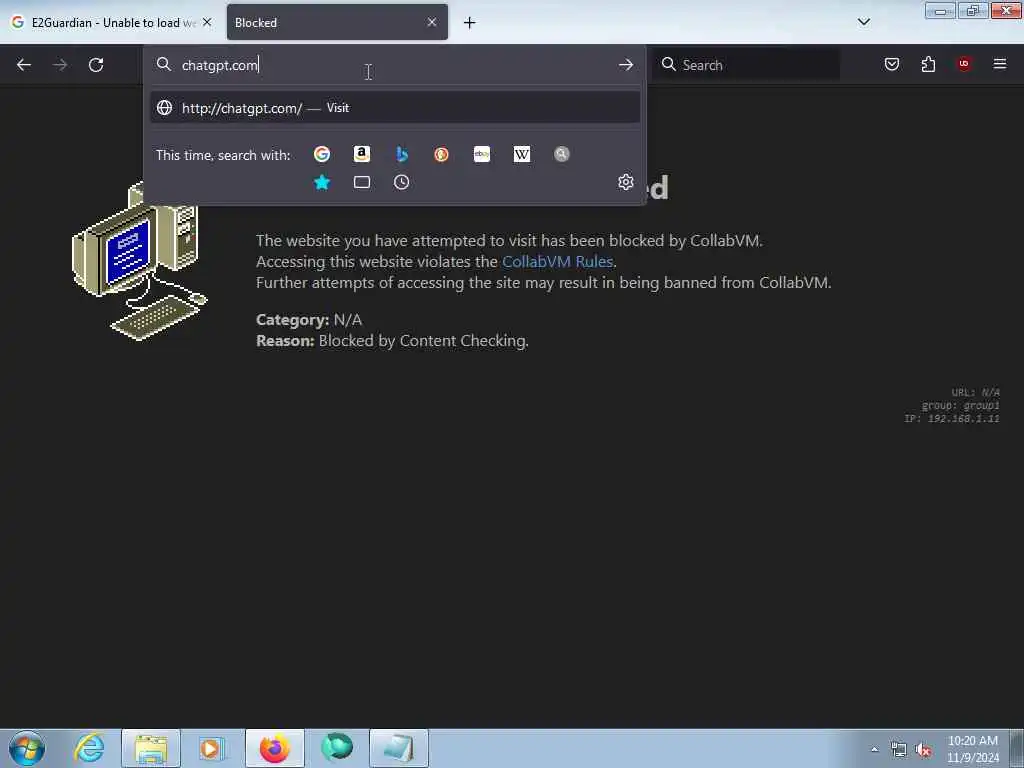Screen dimensions: 1024x768
Task: Open Firefox application hamburger menu
Action: (x=1000, y=64)
